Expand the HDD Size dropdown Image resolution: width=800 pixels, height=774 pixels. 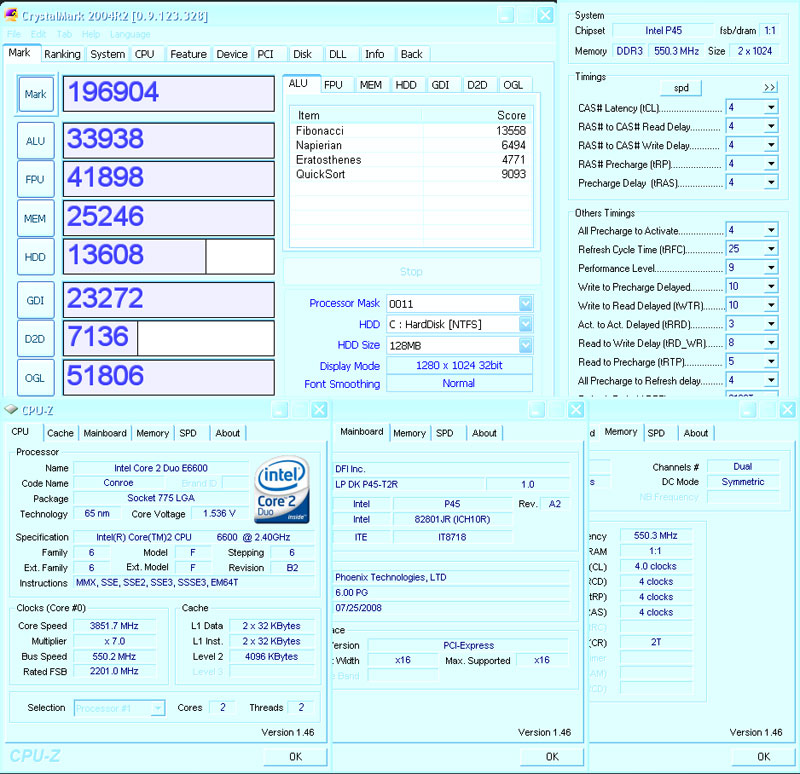(526, 345)
